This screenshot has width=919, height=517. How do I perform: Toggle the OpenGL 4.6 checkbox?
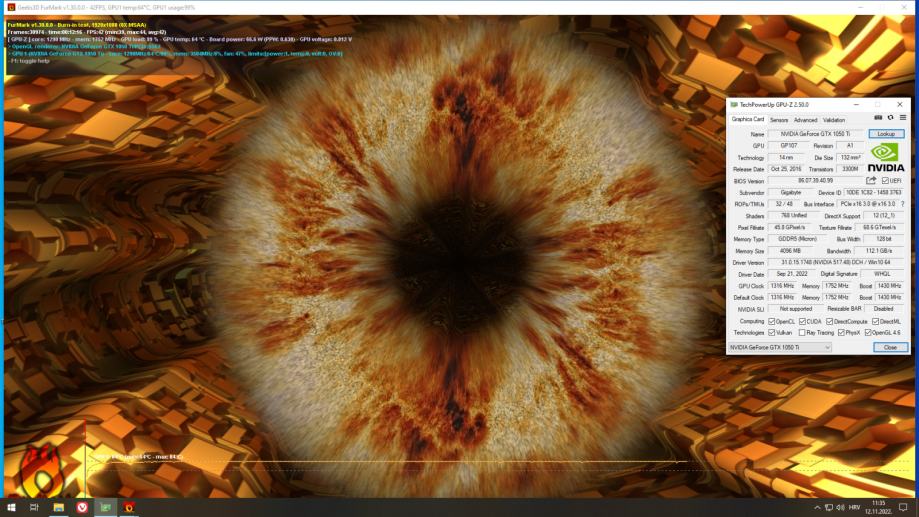pyautogui.click(x=868, y=333)
